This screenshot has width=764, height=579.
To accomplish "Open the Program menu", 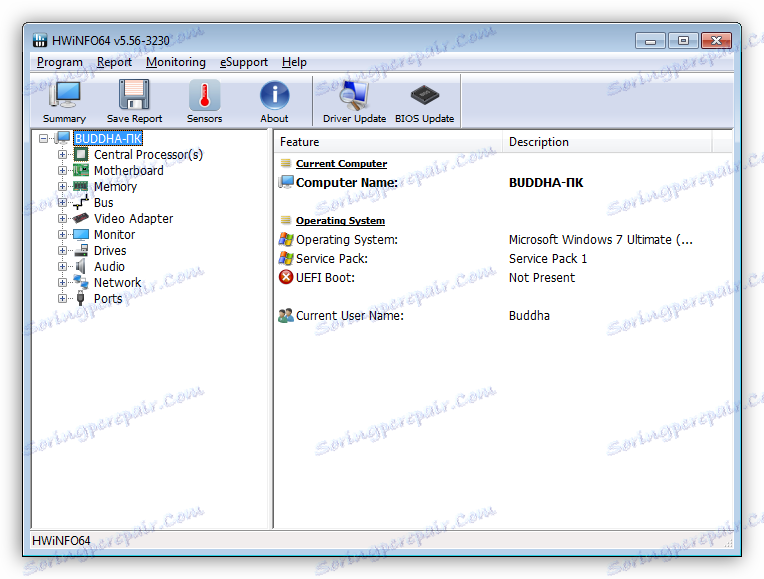I will 59,62.
